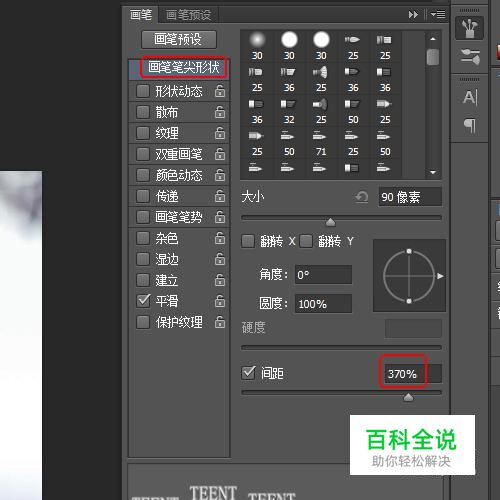Image resolution: width=500 pixels, height=500 pixels.
Task: Check the 翻转 Y checkbox
Action: [306, 241]
